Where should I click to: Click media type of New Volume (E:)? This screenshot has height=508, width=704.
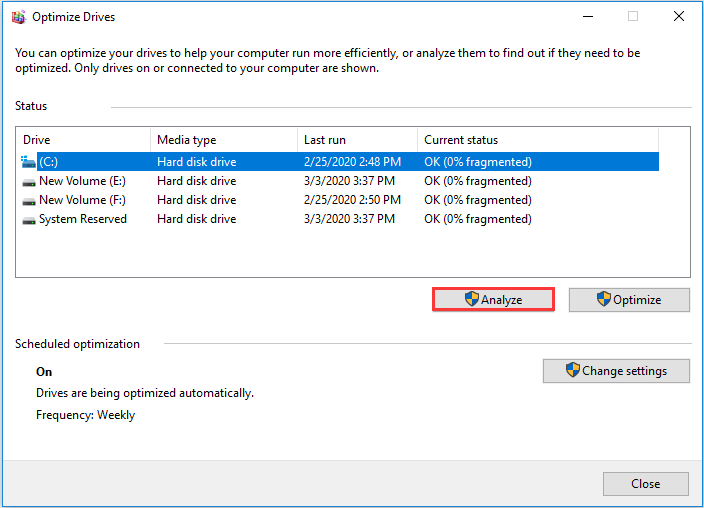click(197, 181)
